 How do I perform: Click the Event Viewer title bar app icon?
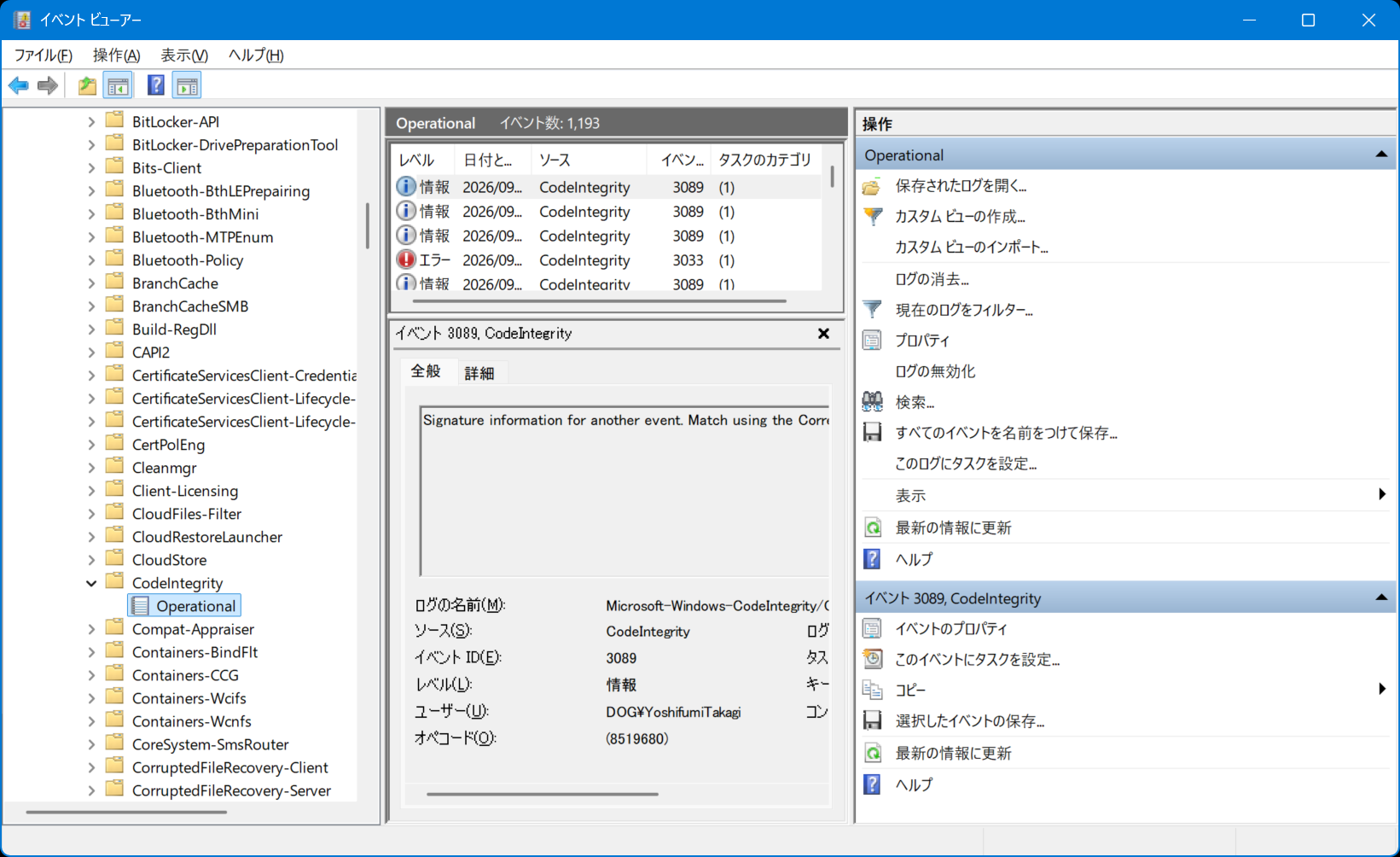click(22, 20)
